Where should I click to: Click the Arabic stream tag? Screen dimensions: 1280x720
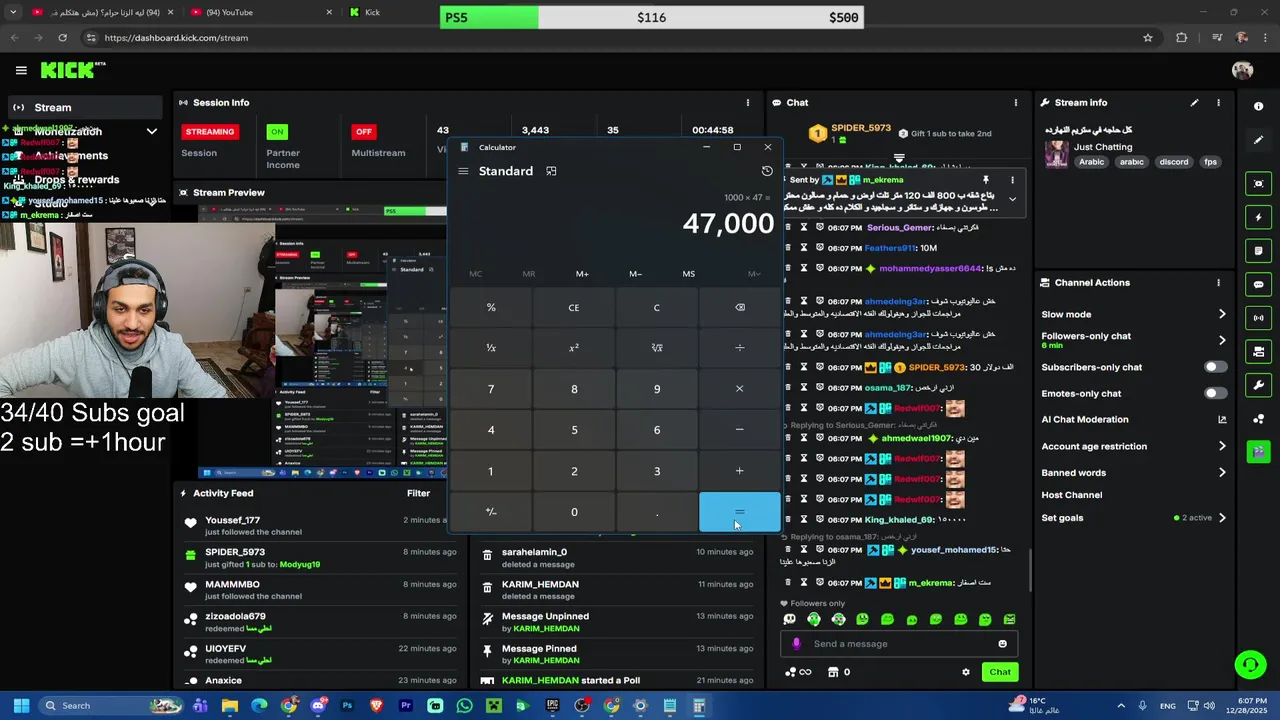(x=1091, y=162)
